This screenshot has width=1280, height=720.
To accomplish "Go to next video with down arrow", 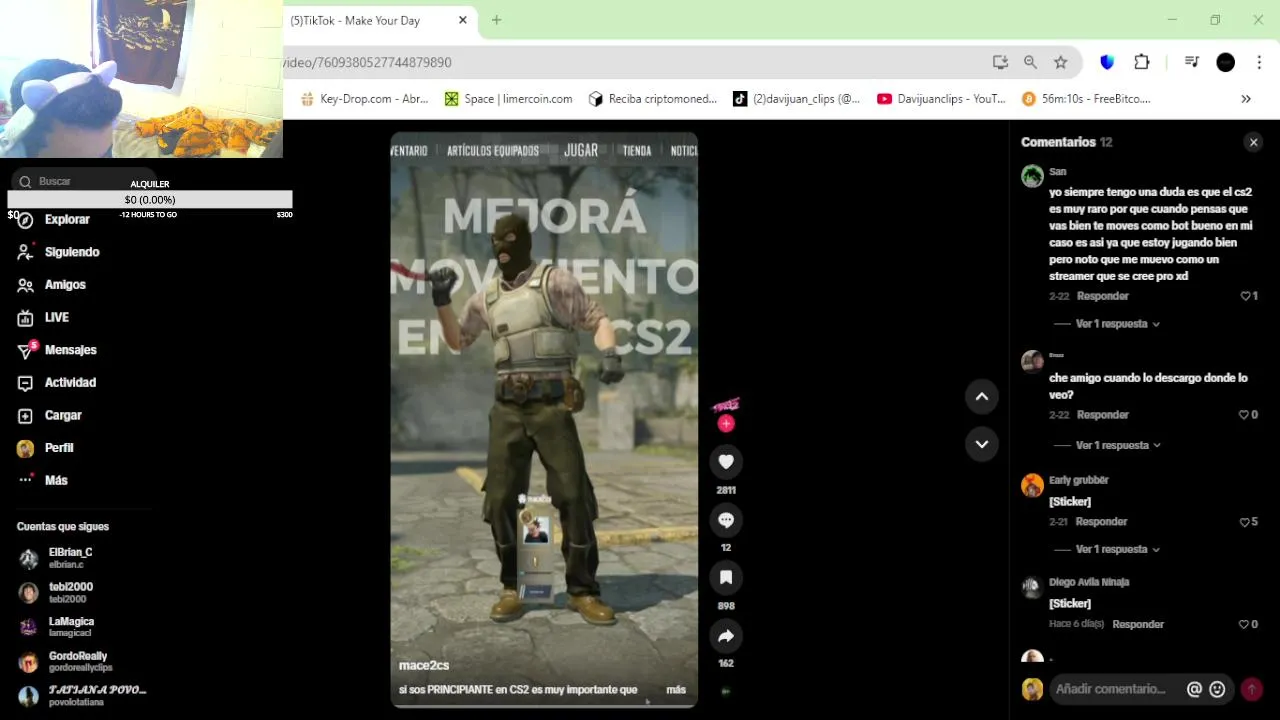I will (982, 444).
